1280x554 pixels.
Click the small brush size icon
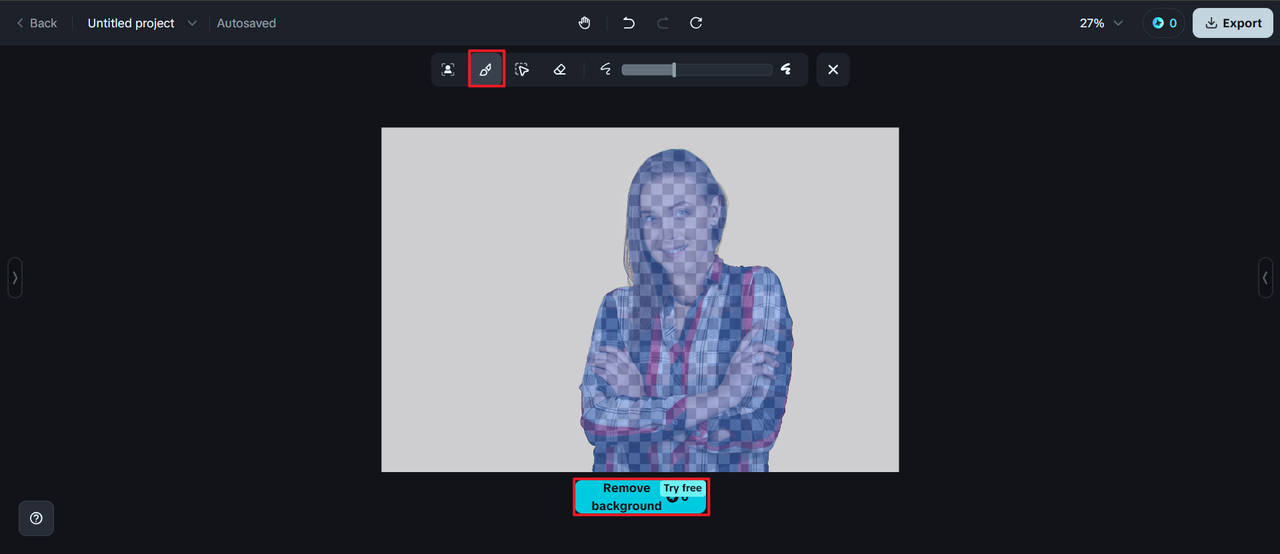pyautogui.click(x=605, y=70)
